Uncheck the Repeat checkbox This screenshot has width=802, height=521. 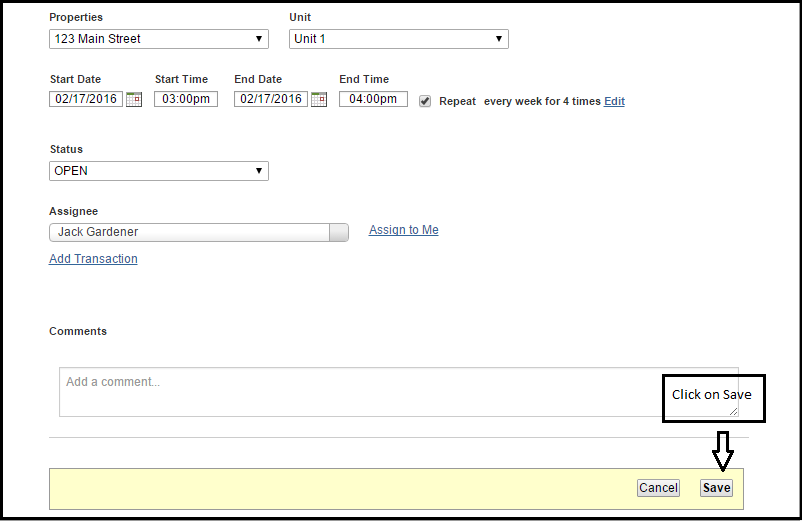425,101
